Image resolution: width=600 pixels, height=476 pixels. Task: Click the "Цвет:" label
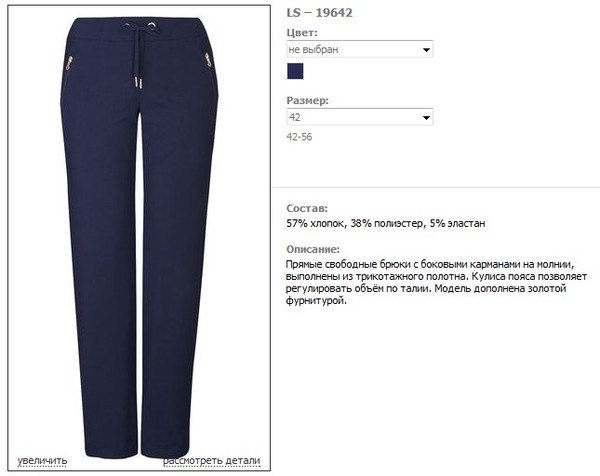302,33
